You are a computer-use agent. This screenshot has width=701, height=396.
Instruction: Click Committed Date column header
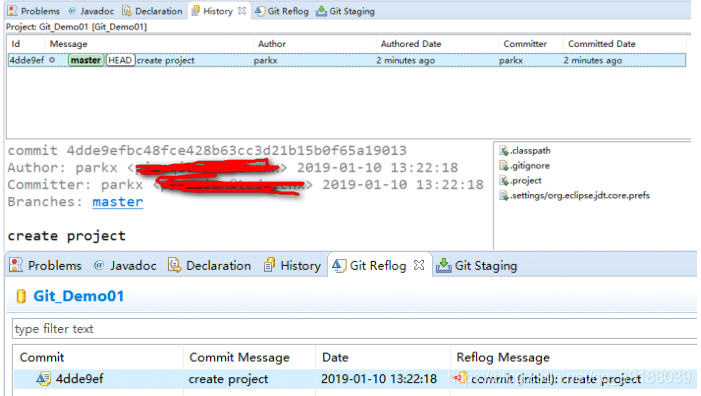(602, 44)
